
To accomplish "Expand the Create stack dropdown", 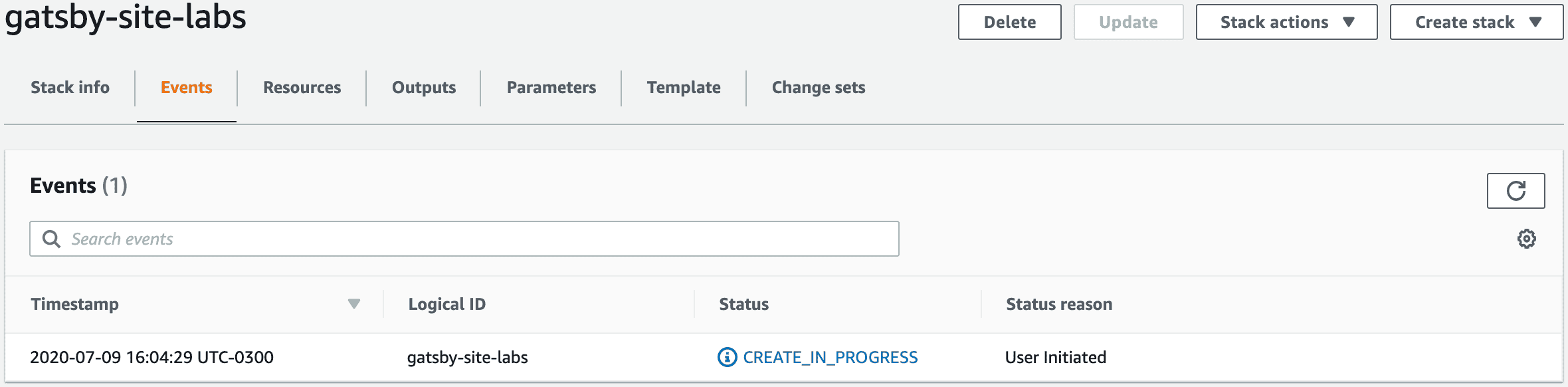I will click(x=1476, y=22).
